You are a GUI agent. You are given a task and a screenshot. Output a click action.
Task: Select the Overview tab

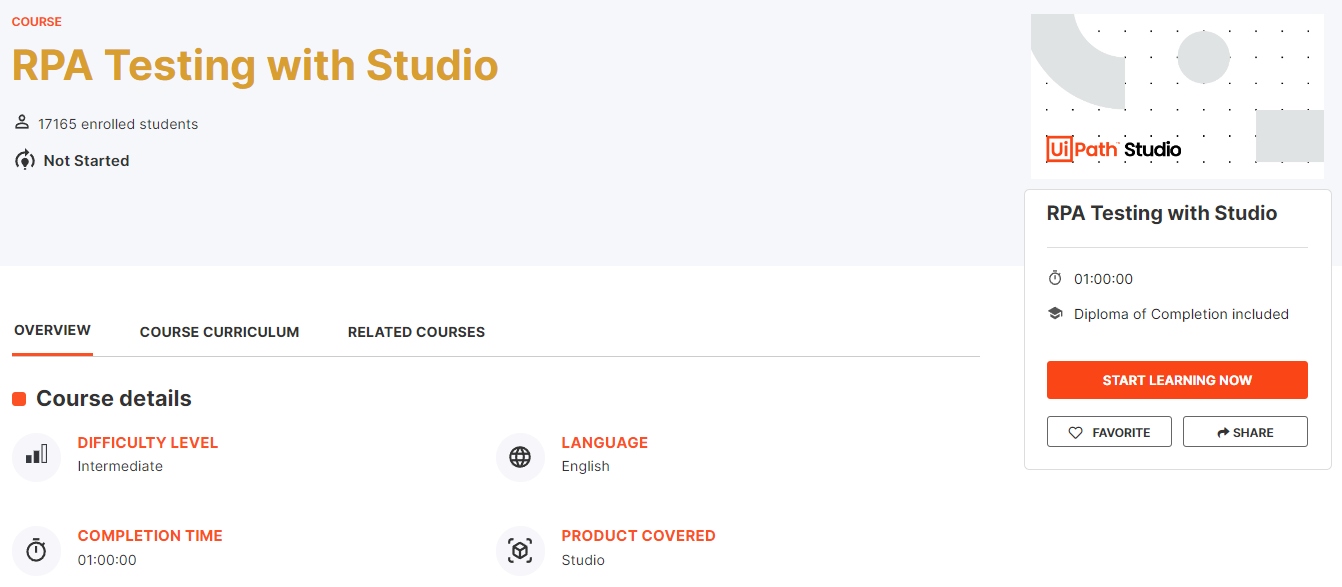tap(52, 331)
